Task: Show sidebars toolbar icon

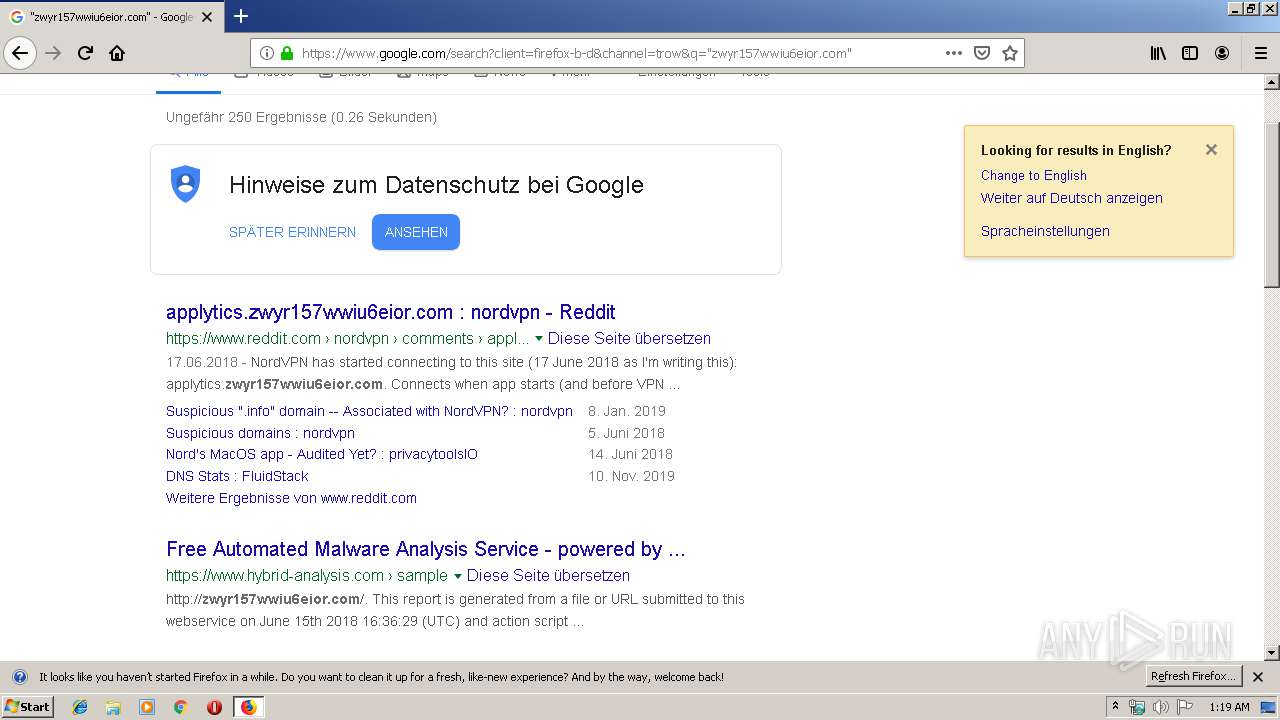Action: click(1190, 53)
